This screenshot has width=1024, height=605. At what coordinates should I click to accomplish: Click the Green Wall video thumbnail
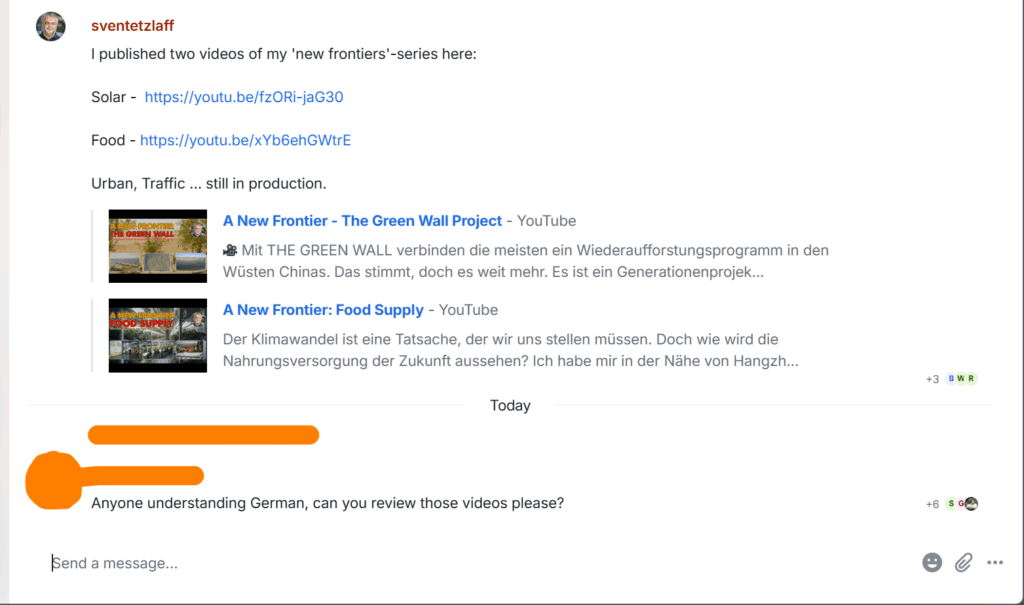click(x=158, y=246)
